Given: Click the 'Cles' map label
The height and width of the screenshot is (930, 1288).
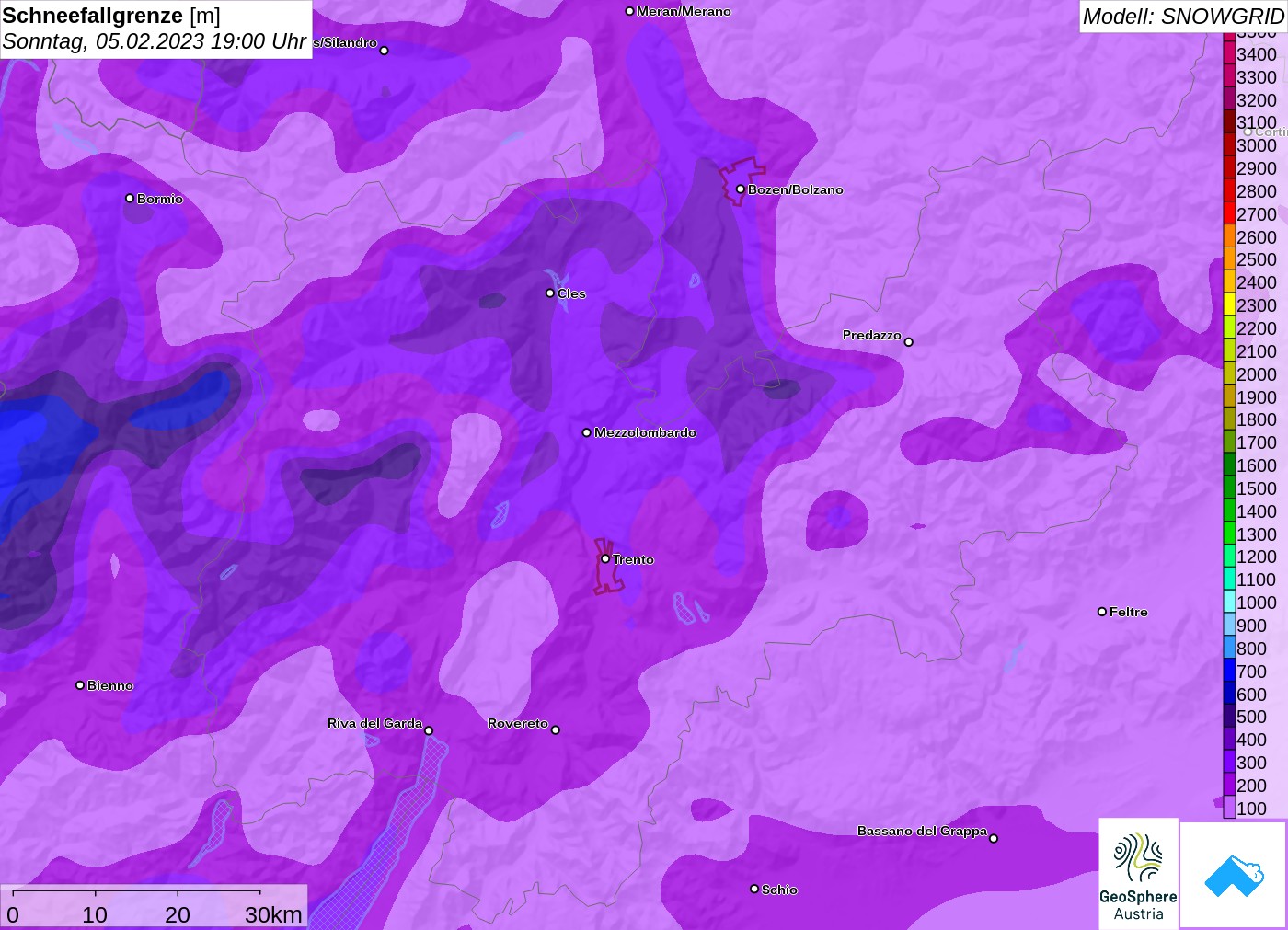Looking at the screenshot, I should pyautogui.click(x=571, y=293).
